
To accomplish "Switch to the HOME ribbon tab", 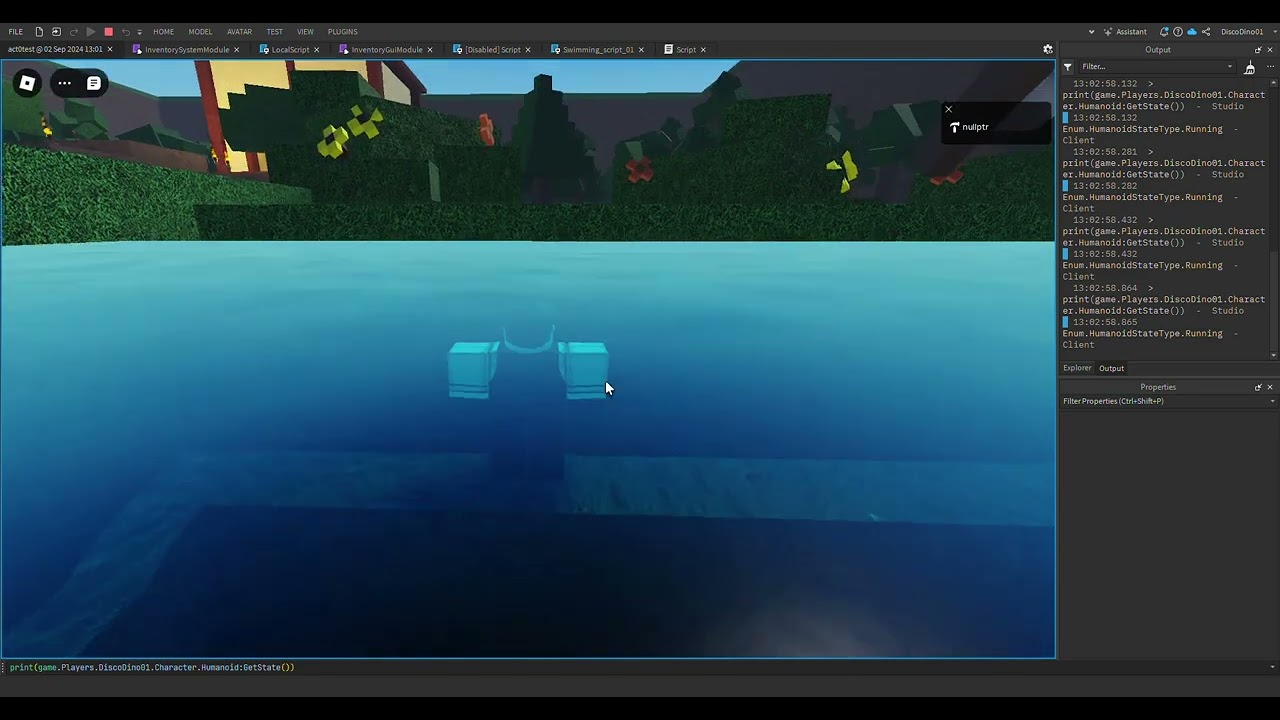I will coord(163,32).
